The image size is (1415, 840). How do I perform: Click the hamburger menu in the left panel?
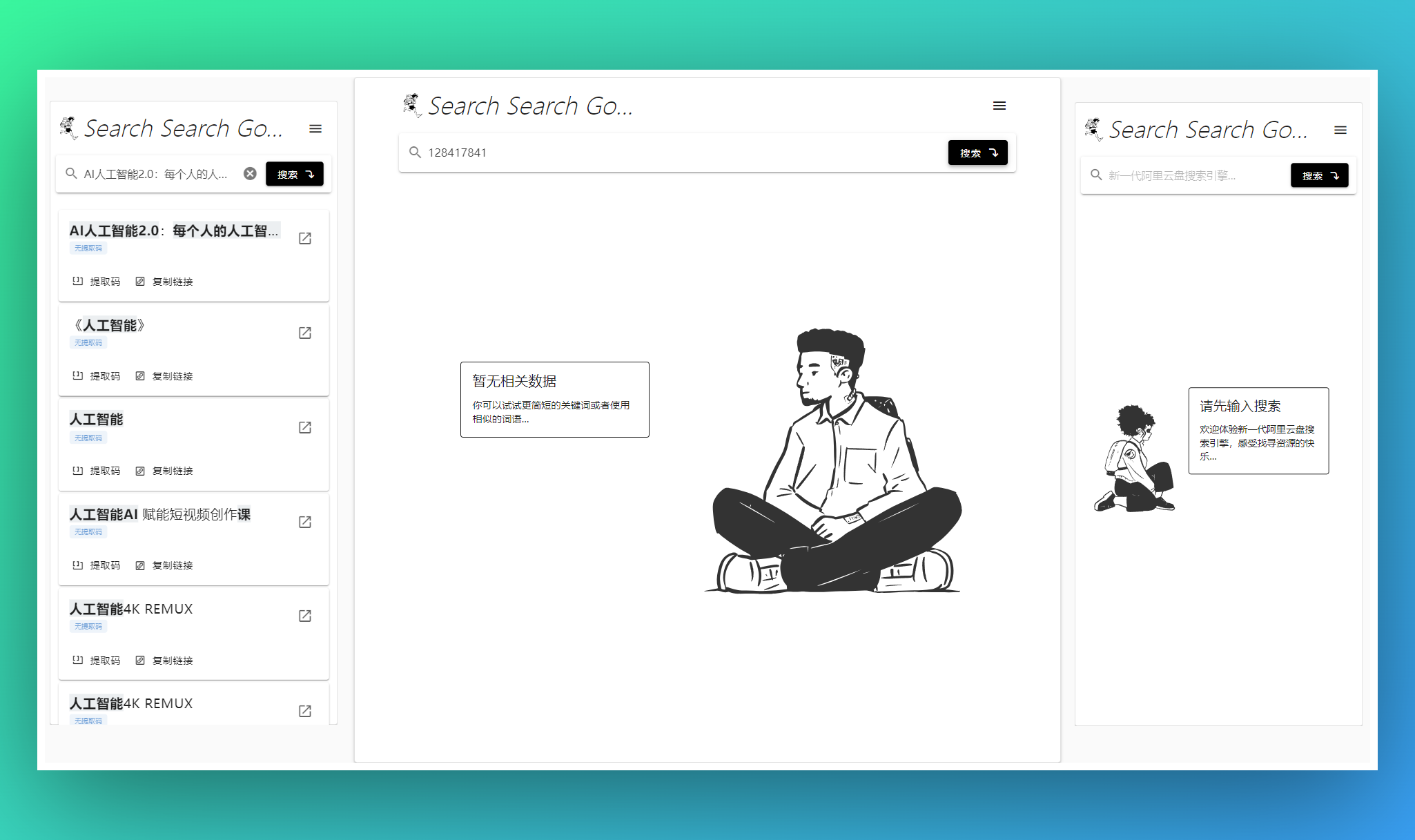[x=316, y=128]
